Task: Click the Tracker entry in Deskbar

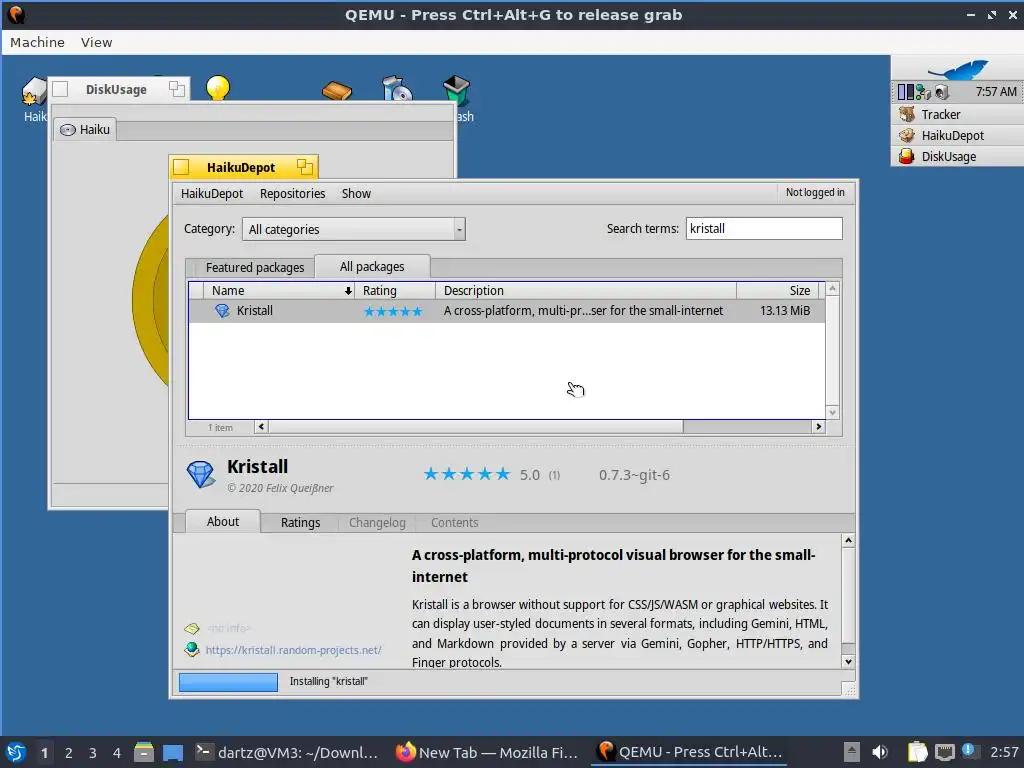Action: pyautogui.click(x=957, y=114)
